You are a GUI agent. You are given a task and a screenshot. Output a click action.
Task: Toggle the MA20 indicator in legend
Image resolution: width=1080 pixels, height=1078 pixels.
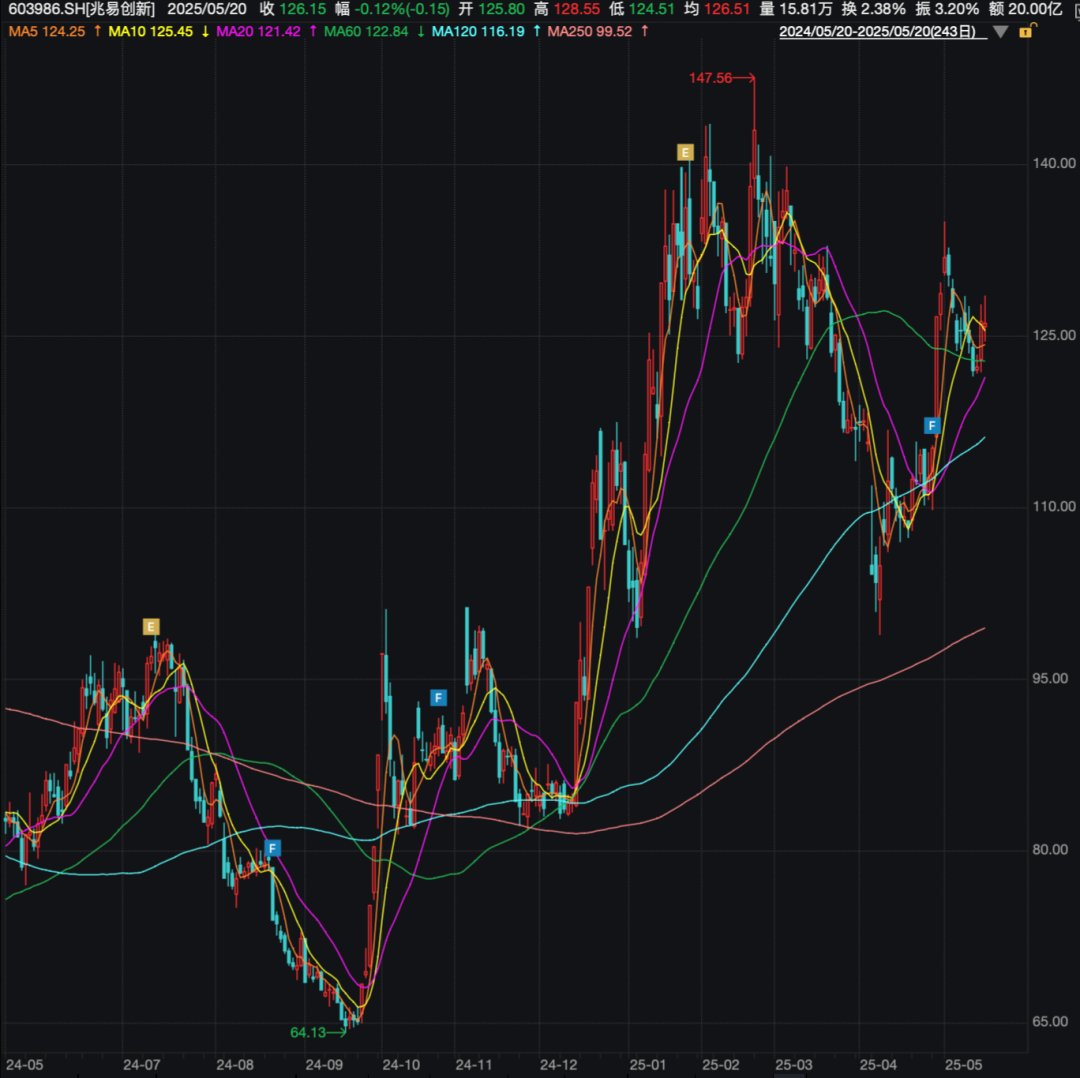coord(258,31)
